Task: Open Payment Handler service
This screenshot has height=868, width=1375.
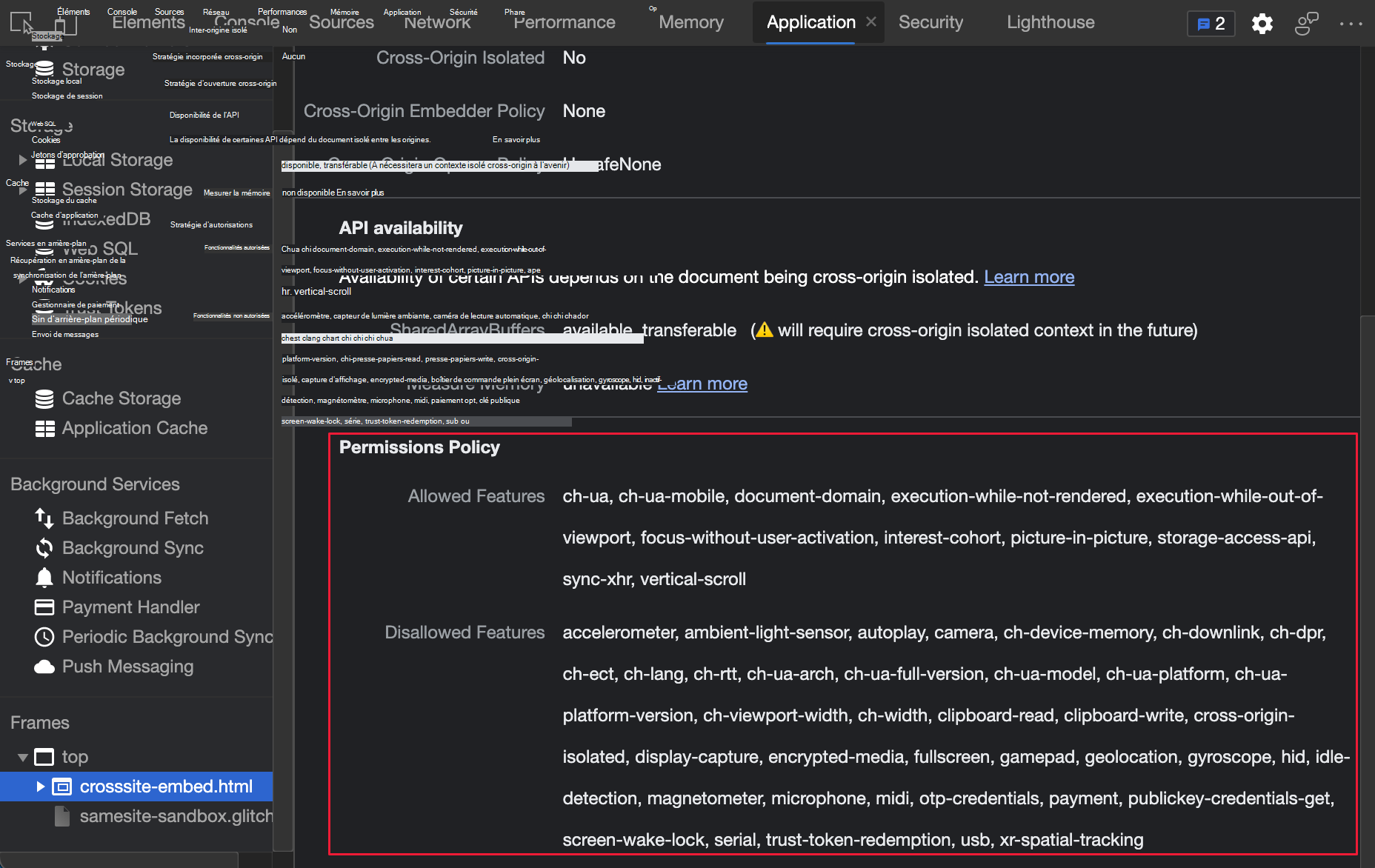Action: [x=131, y=607]
